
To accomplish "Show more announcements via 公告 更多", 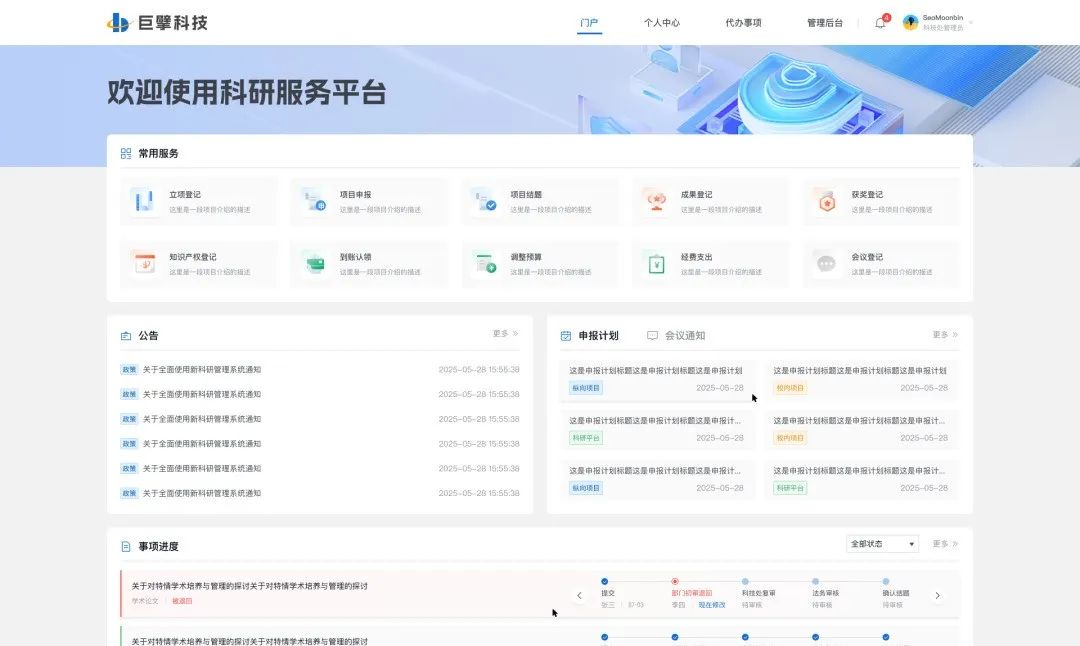I will pos(505,334).
